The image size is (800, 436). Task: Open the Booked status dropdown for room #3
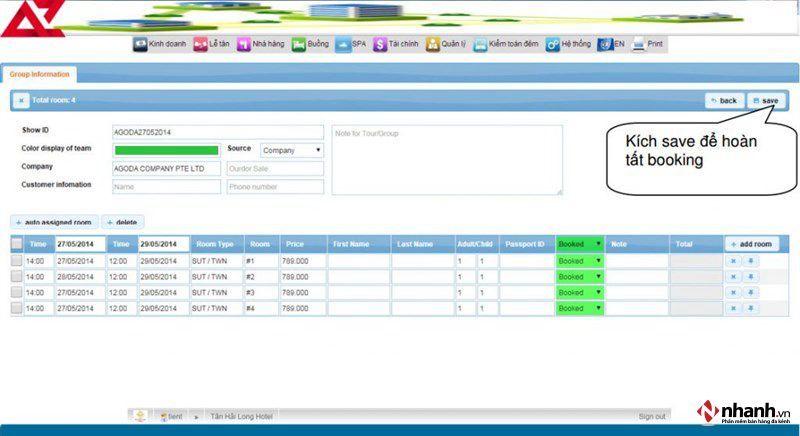pos(580,293)
